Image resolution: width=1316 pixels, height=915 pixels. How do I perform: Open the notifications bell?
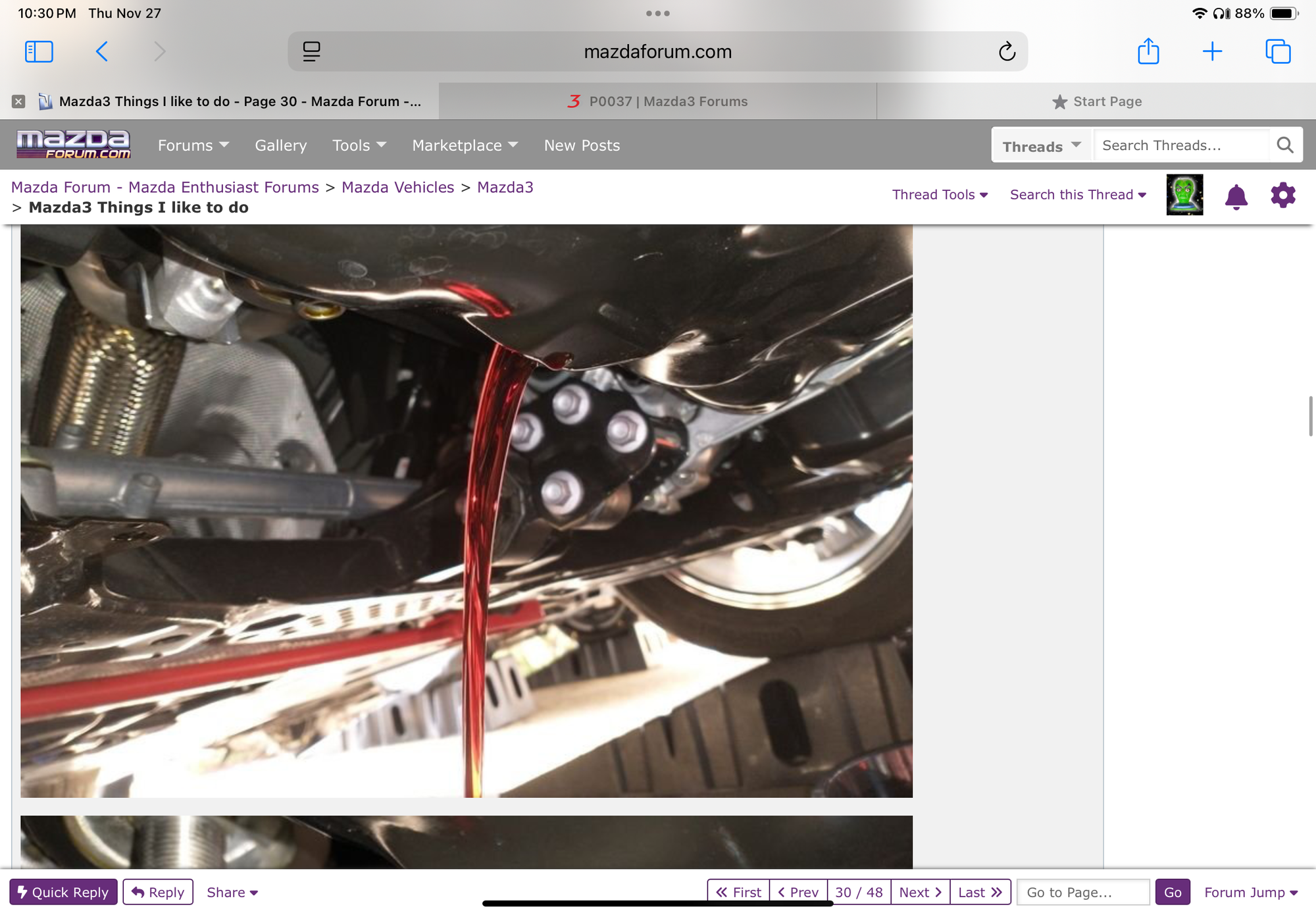(1236, 196)
